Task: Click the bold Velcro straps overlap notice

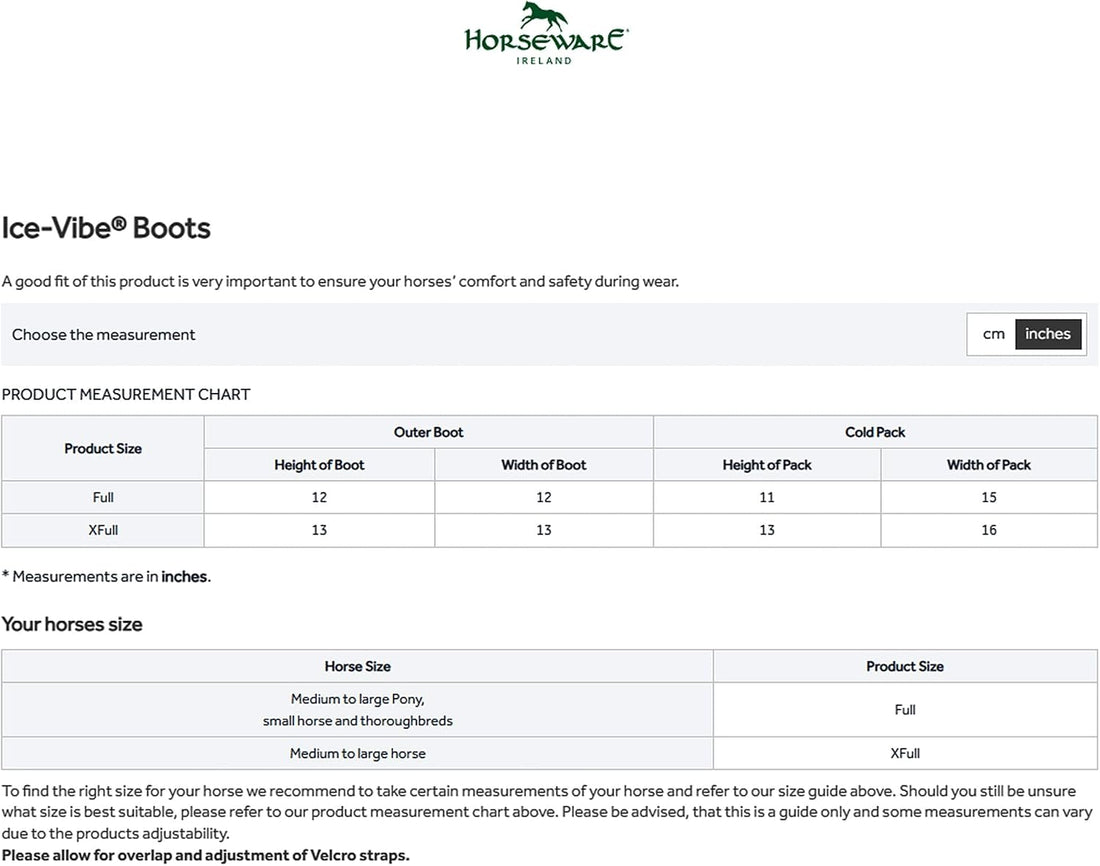Action: (x=206, y=855)
